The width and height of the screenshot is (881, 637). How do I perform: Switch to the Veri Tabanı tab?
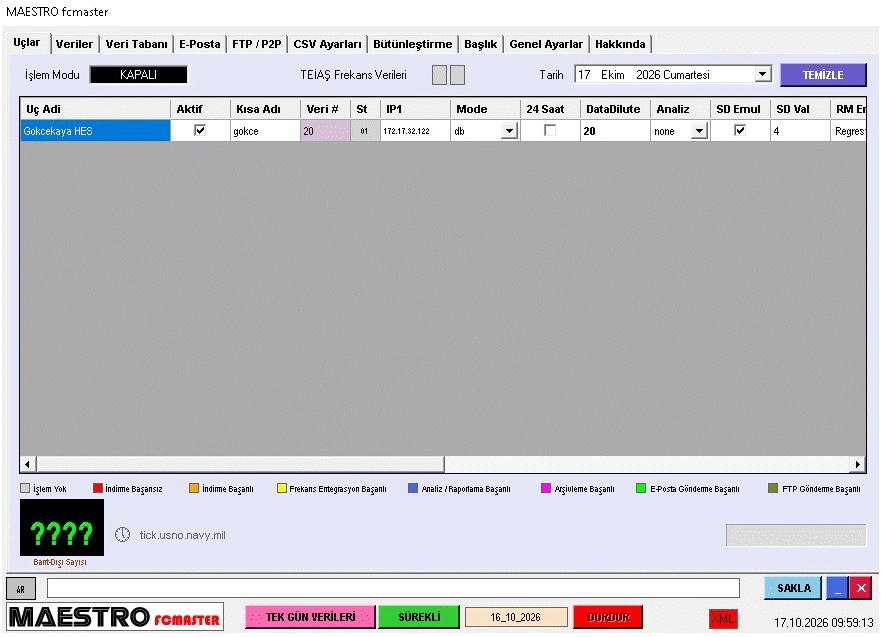pyautogui.click(x=137, y=44)
